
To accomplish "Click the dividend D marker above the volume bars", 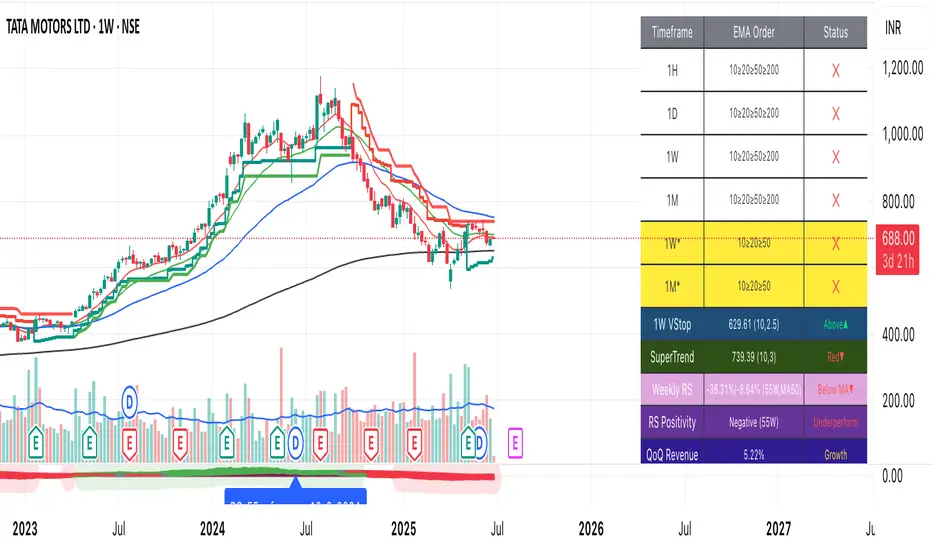I will [129, 401].
